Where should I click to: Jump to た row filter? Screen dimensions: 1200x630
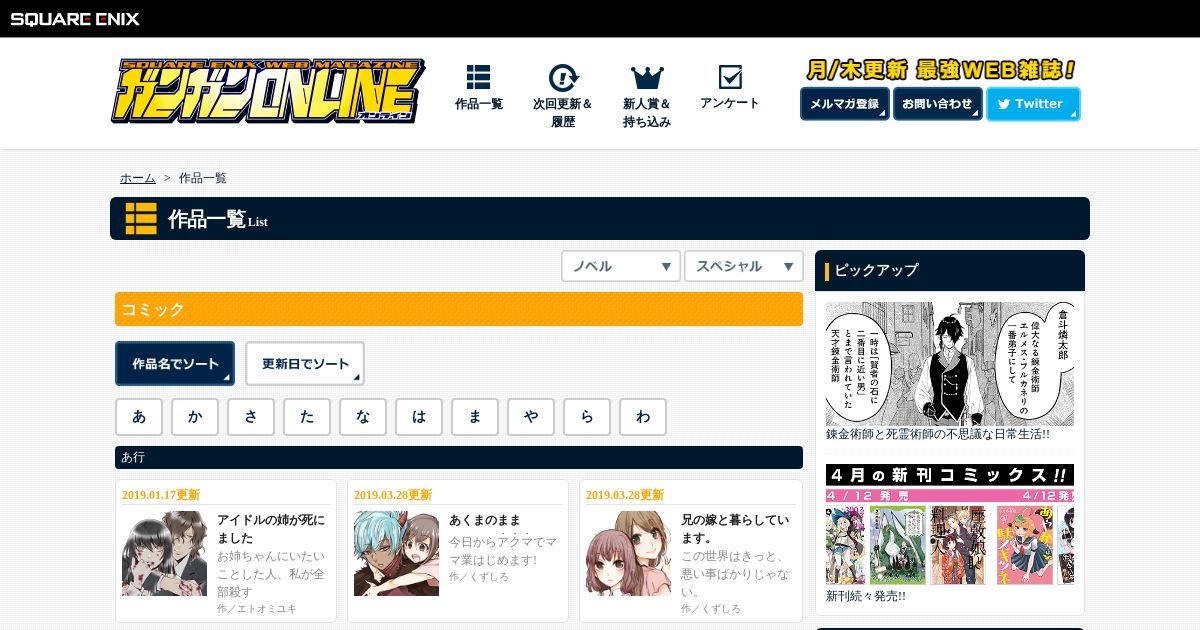307,417
